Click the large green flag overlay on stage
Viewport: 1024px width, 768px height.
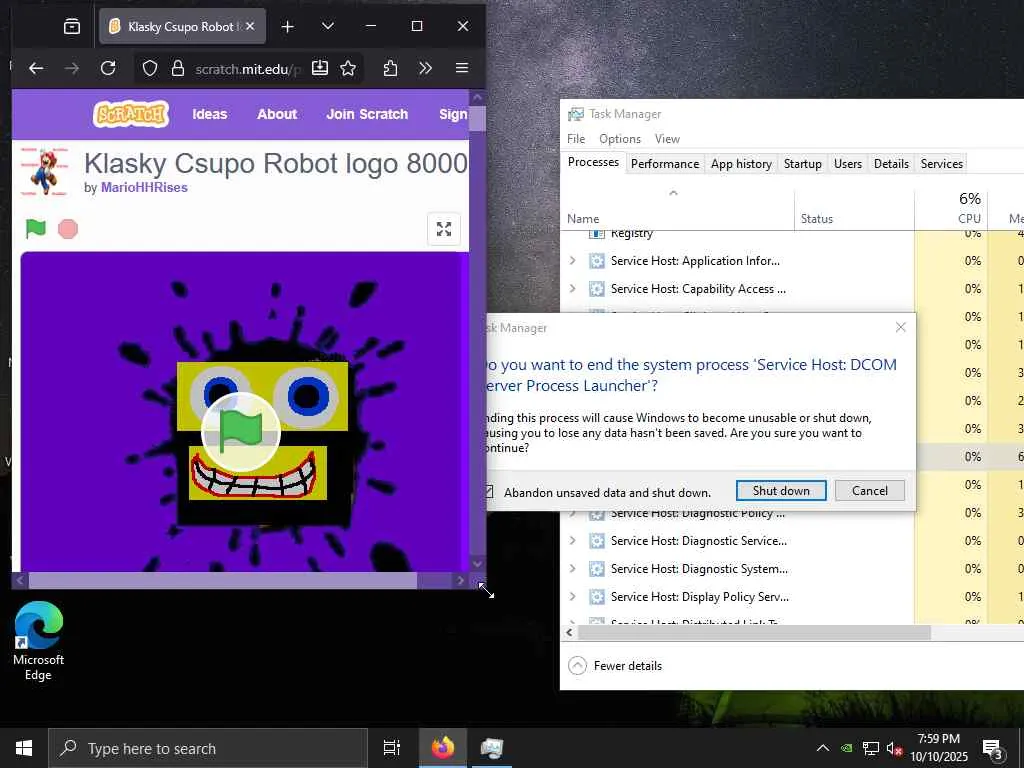coord(241,431)
